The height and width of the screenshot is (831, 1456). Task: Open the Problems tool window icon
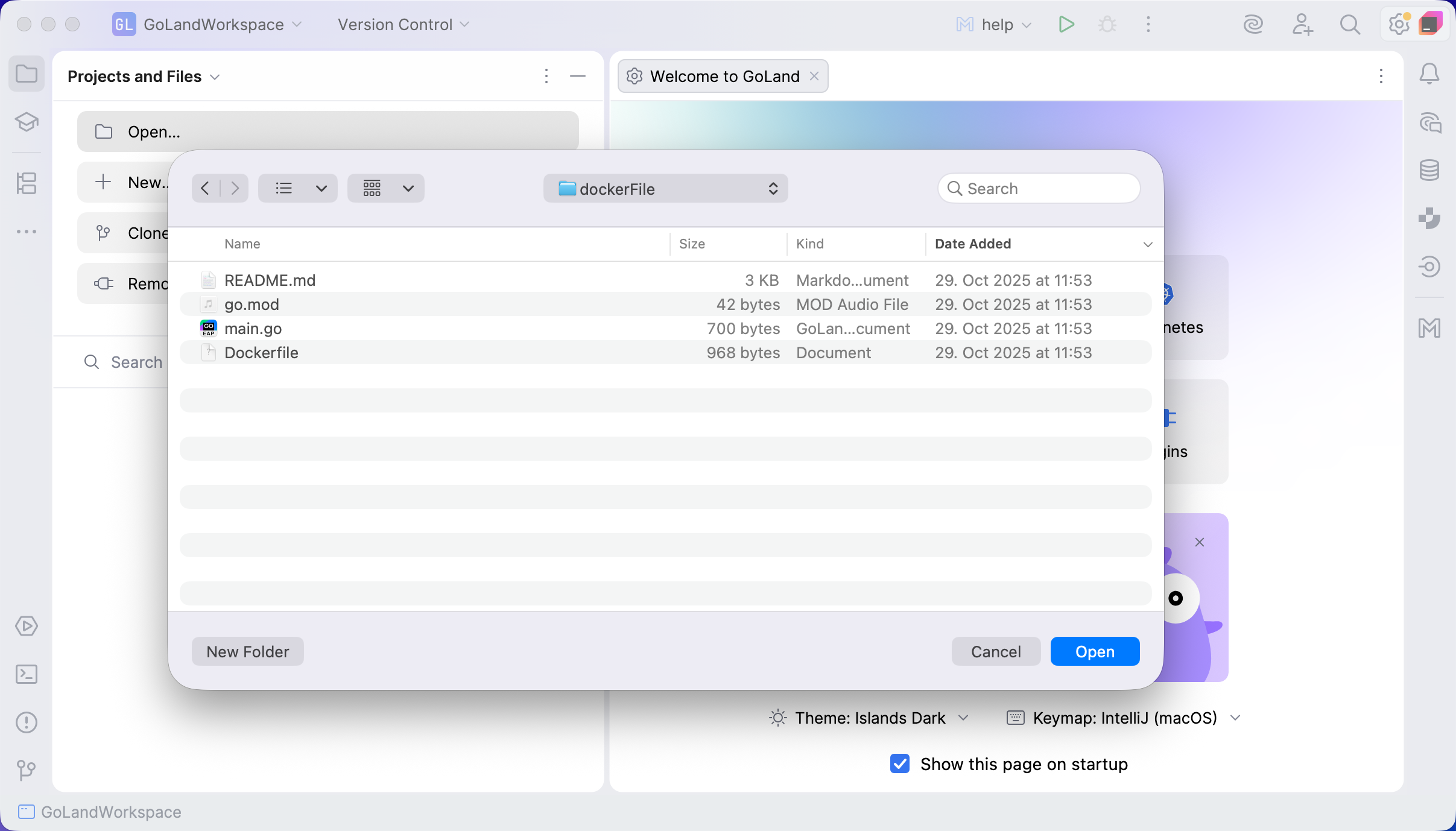click(x=27, y=722)
